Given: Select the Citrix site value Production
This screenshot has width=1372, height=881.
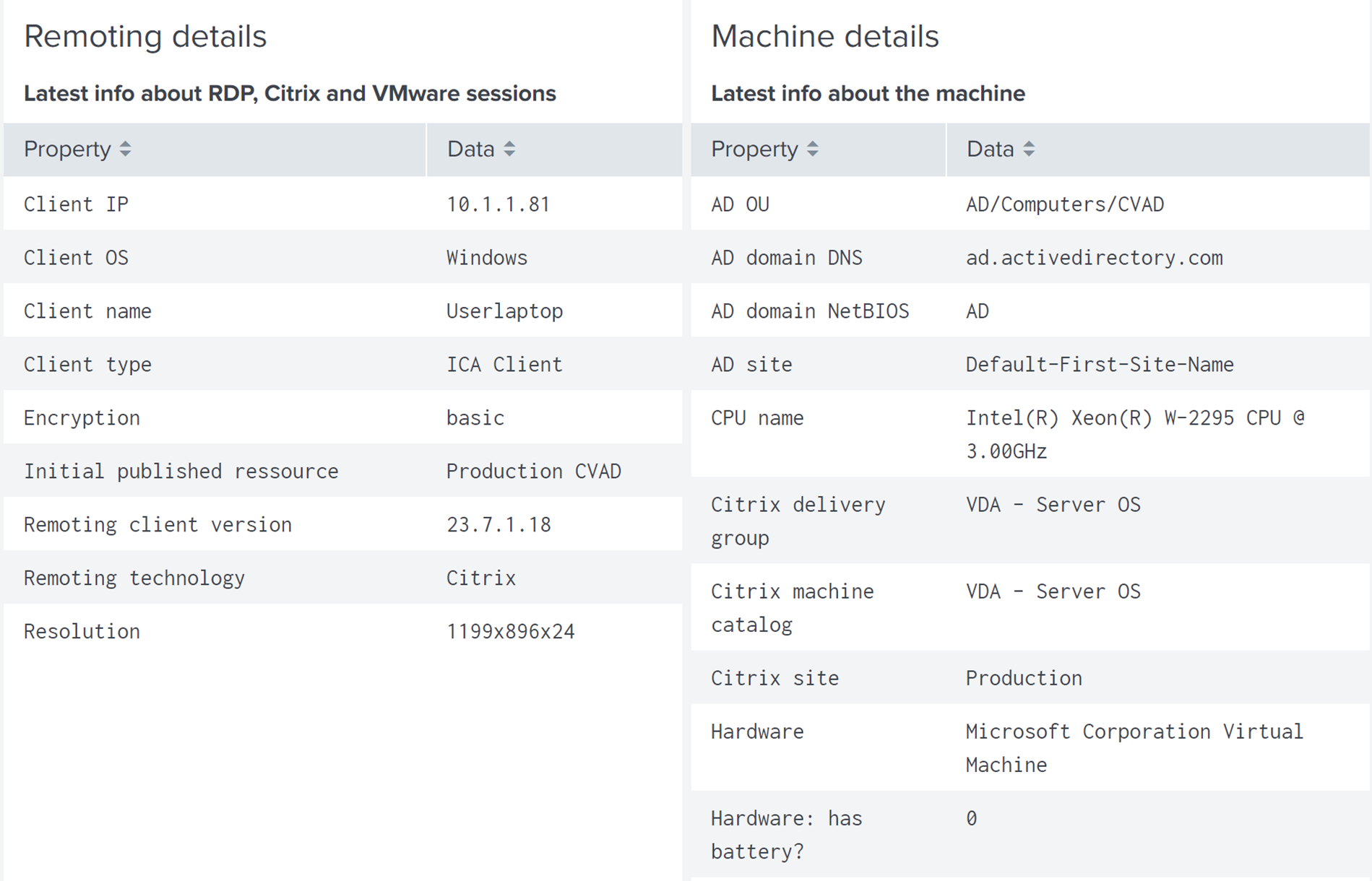Looking at the screenshot, I should (1024, 678).
